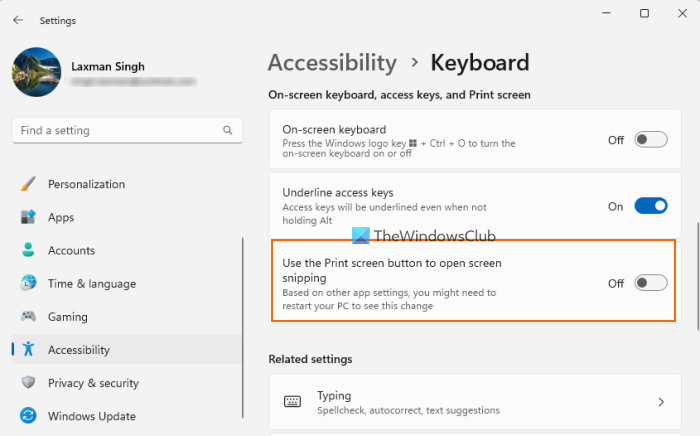This screenshot has width=700, height=436.
Task: Go back using the arrow icon
Action: click(17, 20)
